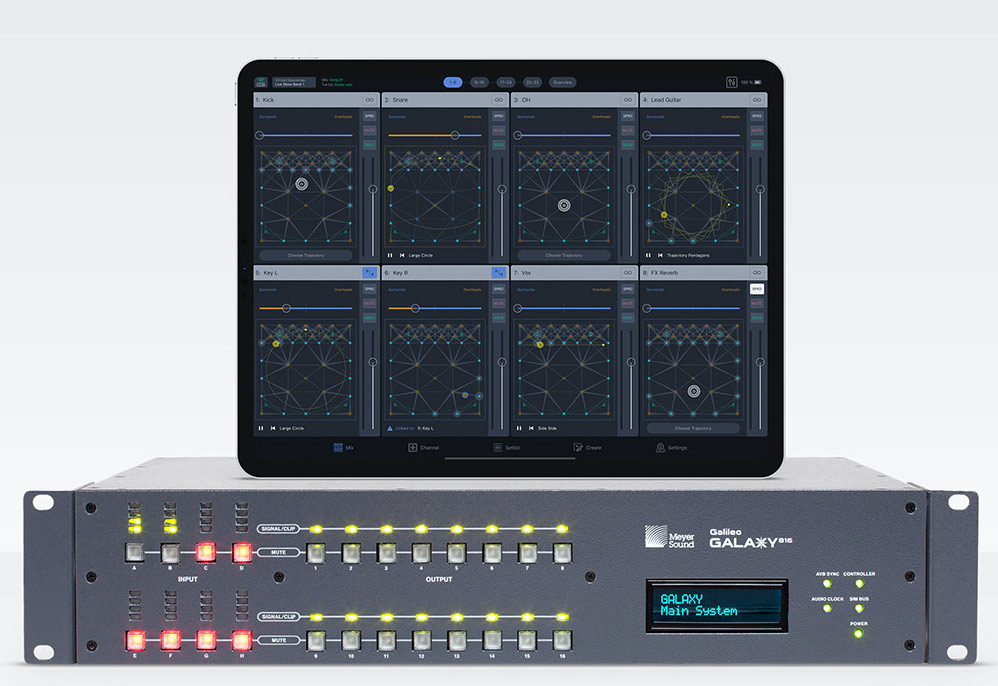
Task: Toggle MUTE on the Kick channel
Action: point(369,131)
